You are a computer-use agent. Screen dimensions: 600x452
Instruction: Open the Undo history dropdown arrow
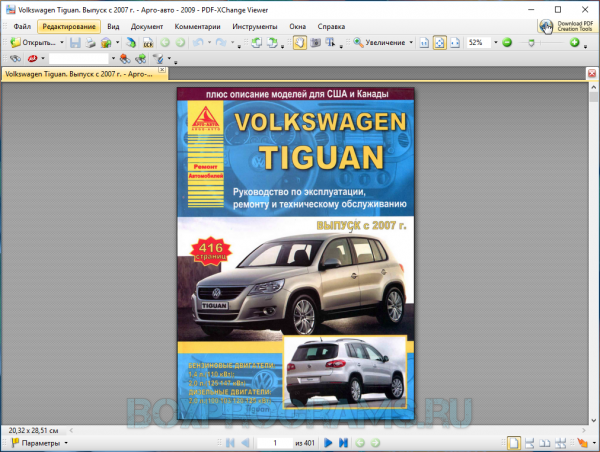209,42
